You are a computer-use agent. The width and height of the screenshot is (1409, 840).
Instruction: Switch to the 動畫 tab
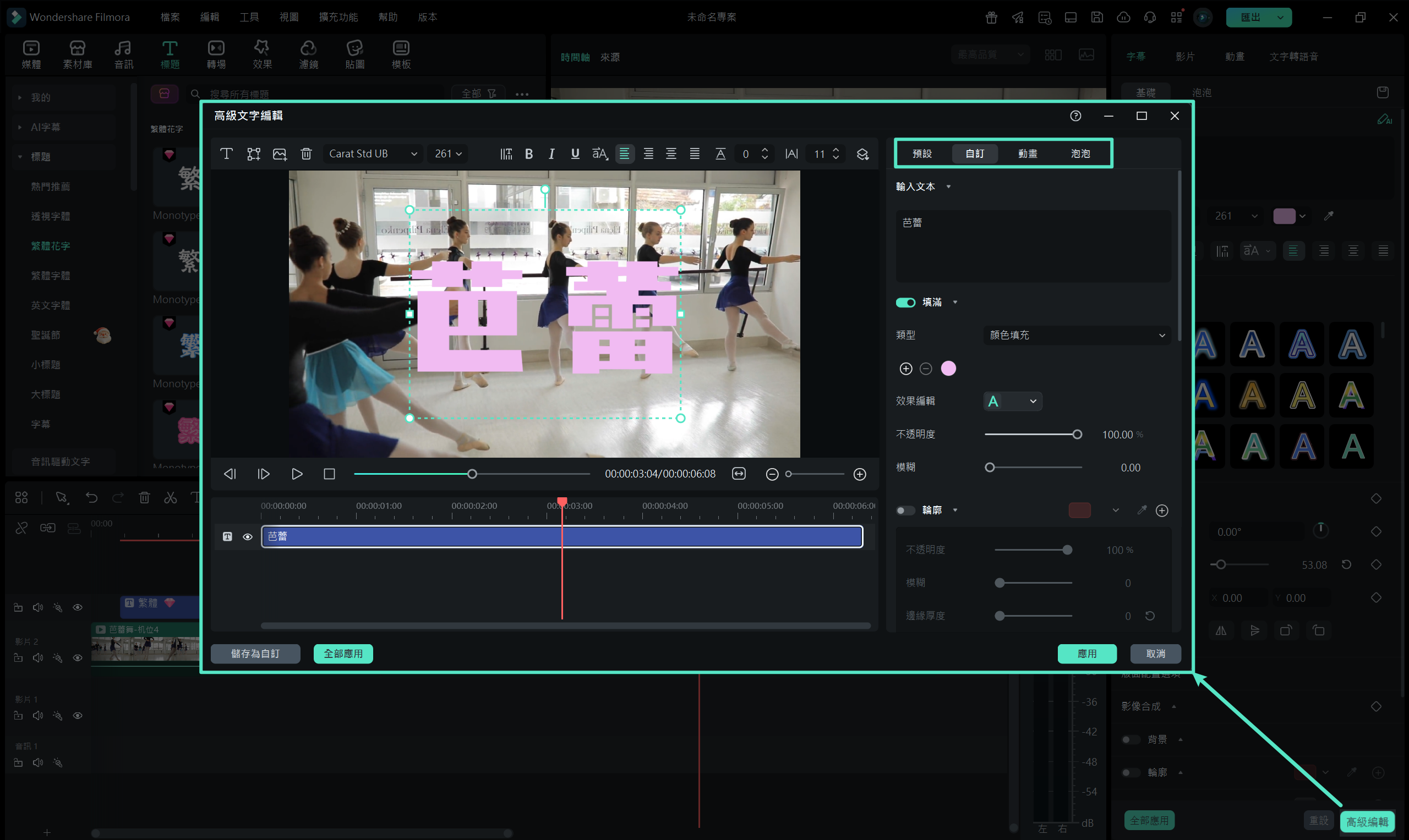pos(1027,153)
